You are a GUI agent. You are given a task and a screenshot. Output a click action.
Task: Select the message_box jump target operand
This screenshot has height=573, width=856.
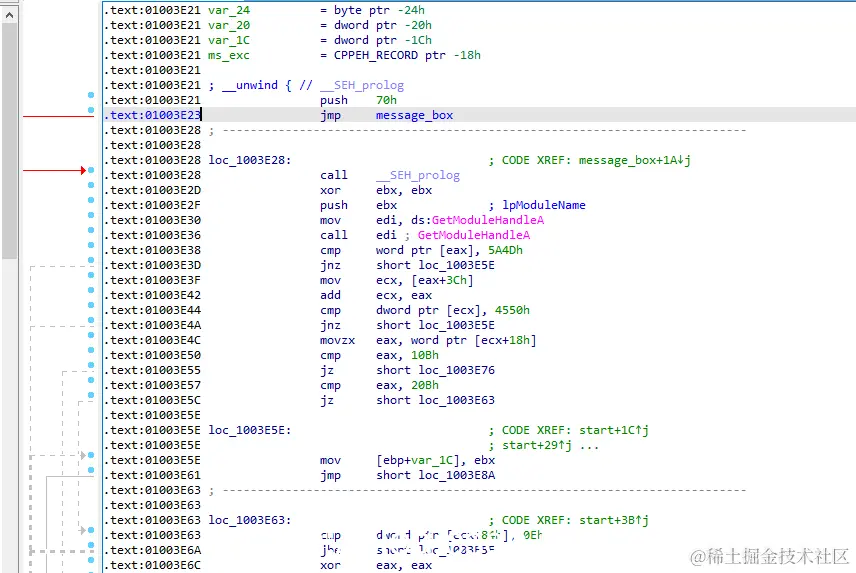pyautogui.click(x=414, y=115)
